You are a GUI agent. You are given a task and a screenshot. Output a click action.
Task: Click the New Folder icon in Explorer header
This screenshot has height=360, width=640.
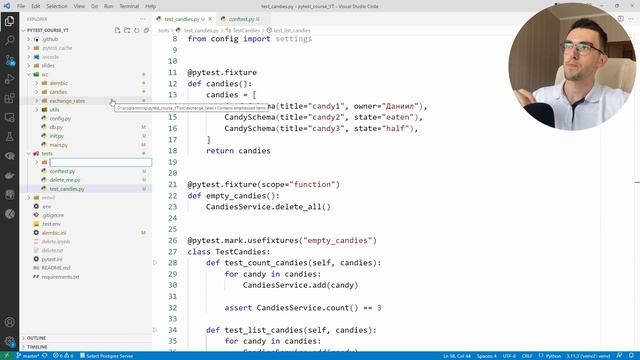(127, 30)
